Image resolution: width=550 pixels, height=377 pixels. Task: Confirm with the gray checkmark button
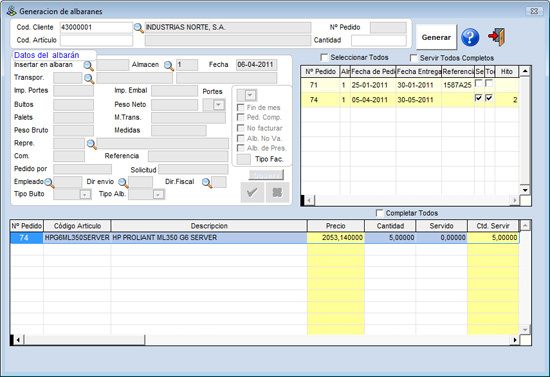pyautogui.click(x=252, y=192)
